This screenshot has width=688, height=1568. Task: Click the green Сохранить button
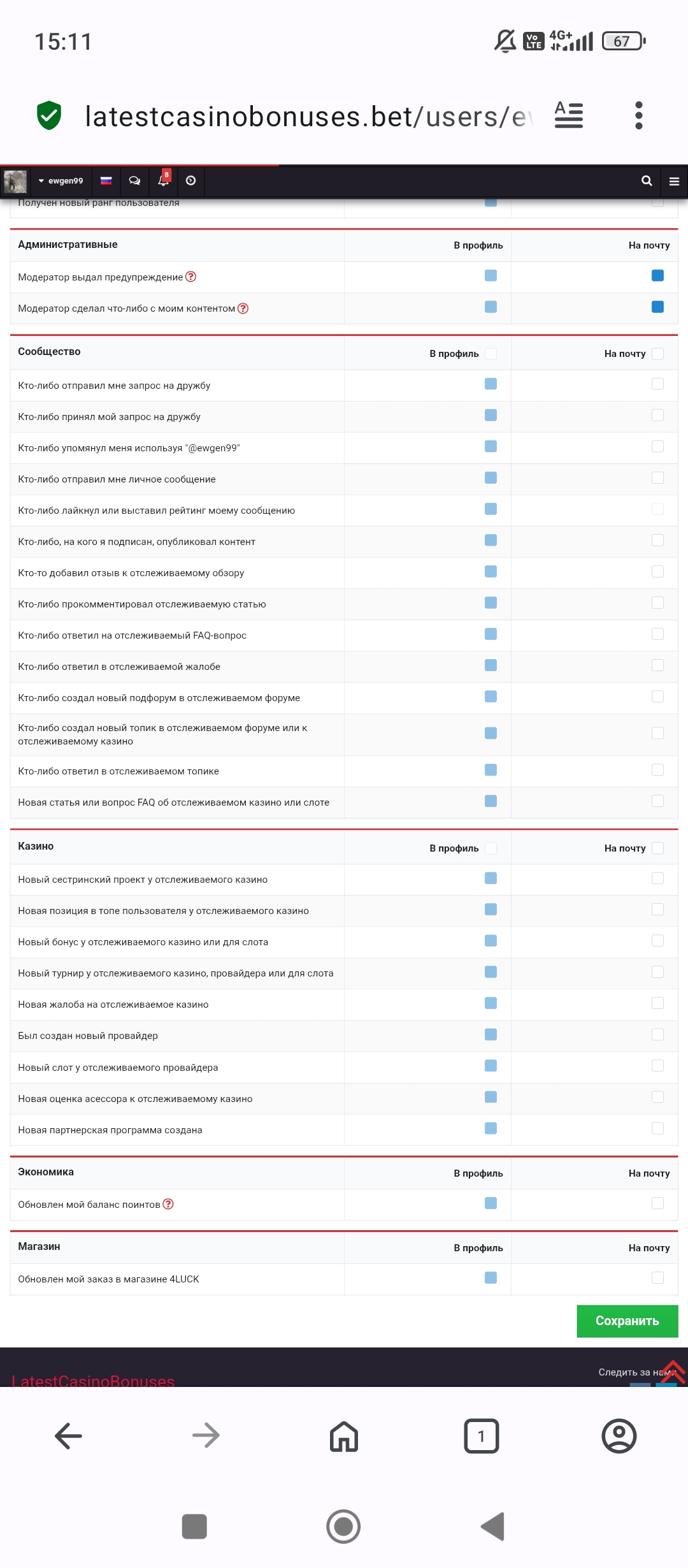tap(627, 1321)
